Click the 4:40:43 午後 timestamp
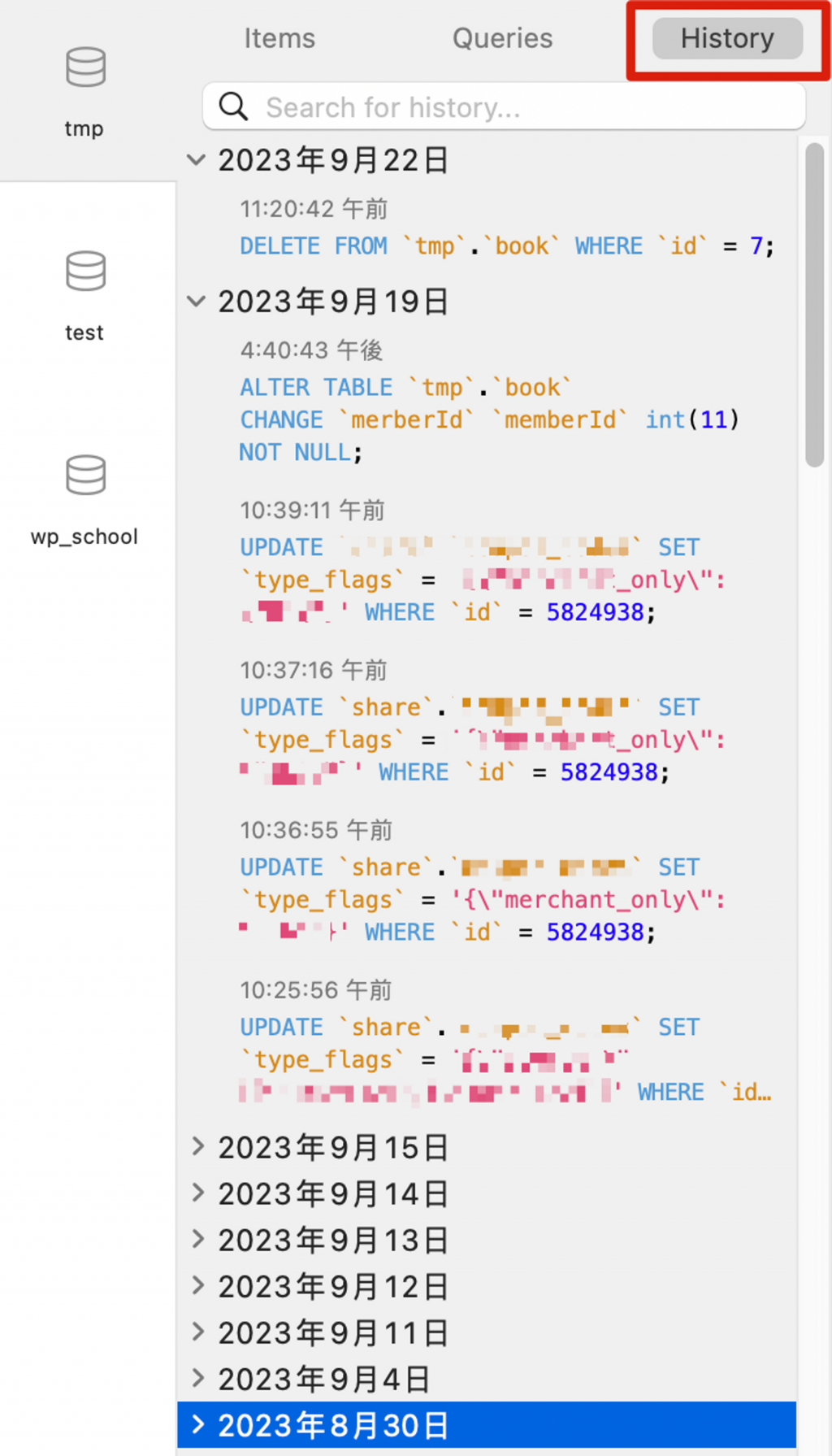The width and height of the screenshot is (832, 1456). click(311, 350)
